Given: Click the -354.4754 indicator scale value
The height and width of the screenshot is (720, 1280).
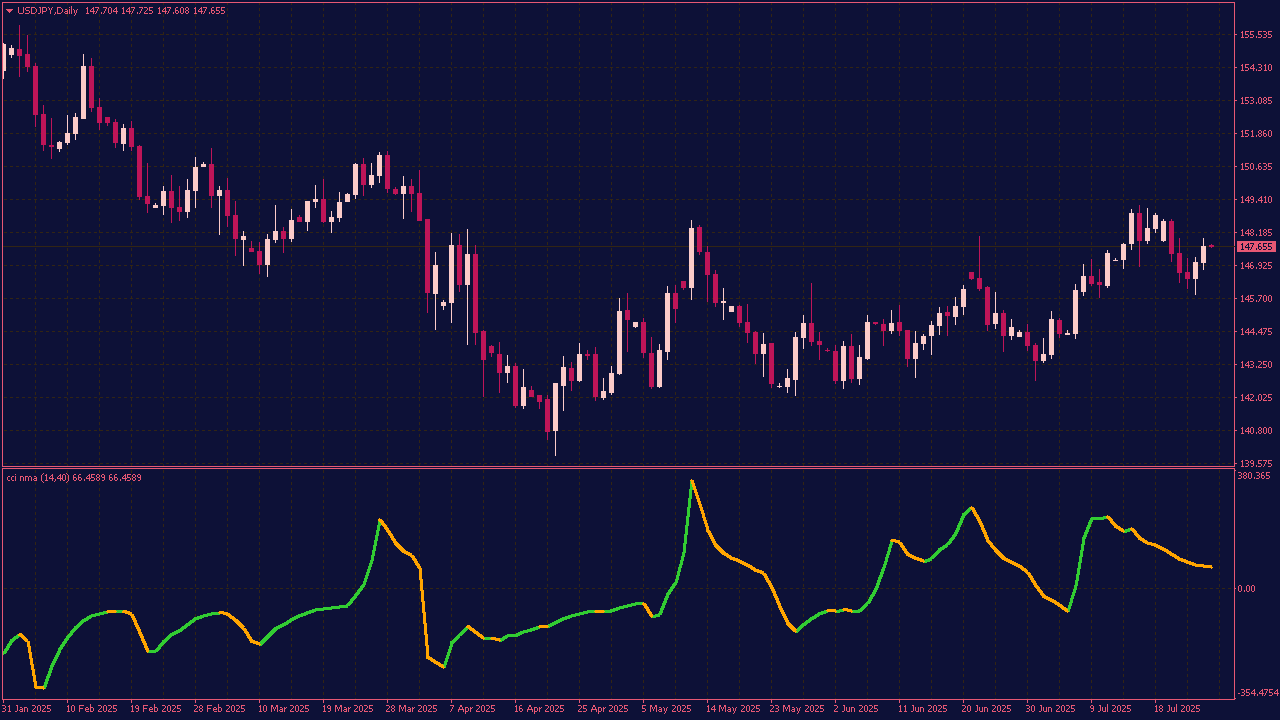Looking at the screenshot, I should [1257, 693].
